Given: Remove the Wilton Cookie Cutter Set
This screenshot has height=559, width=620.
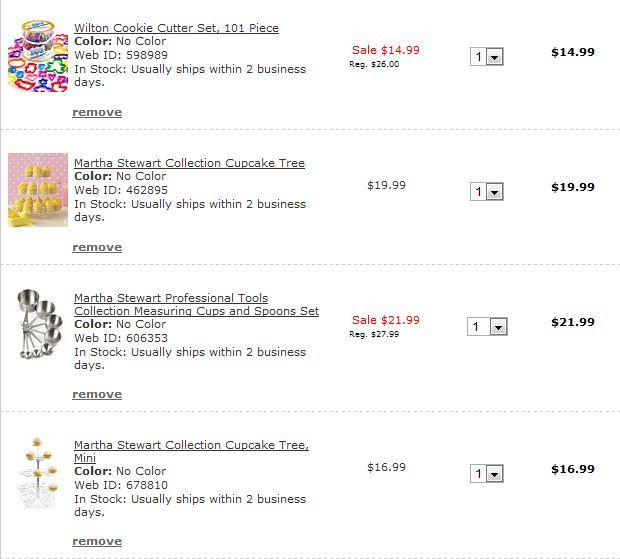Looking at the screenshot, I should pos(97,112).
